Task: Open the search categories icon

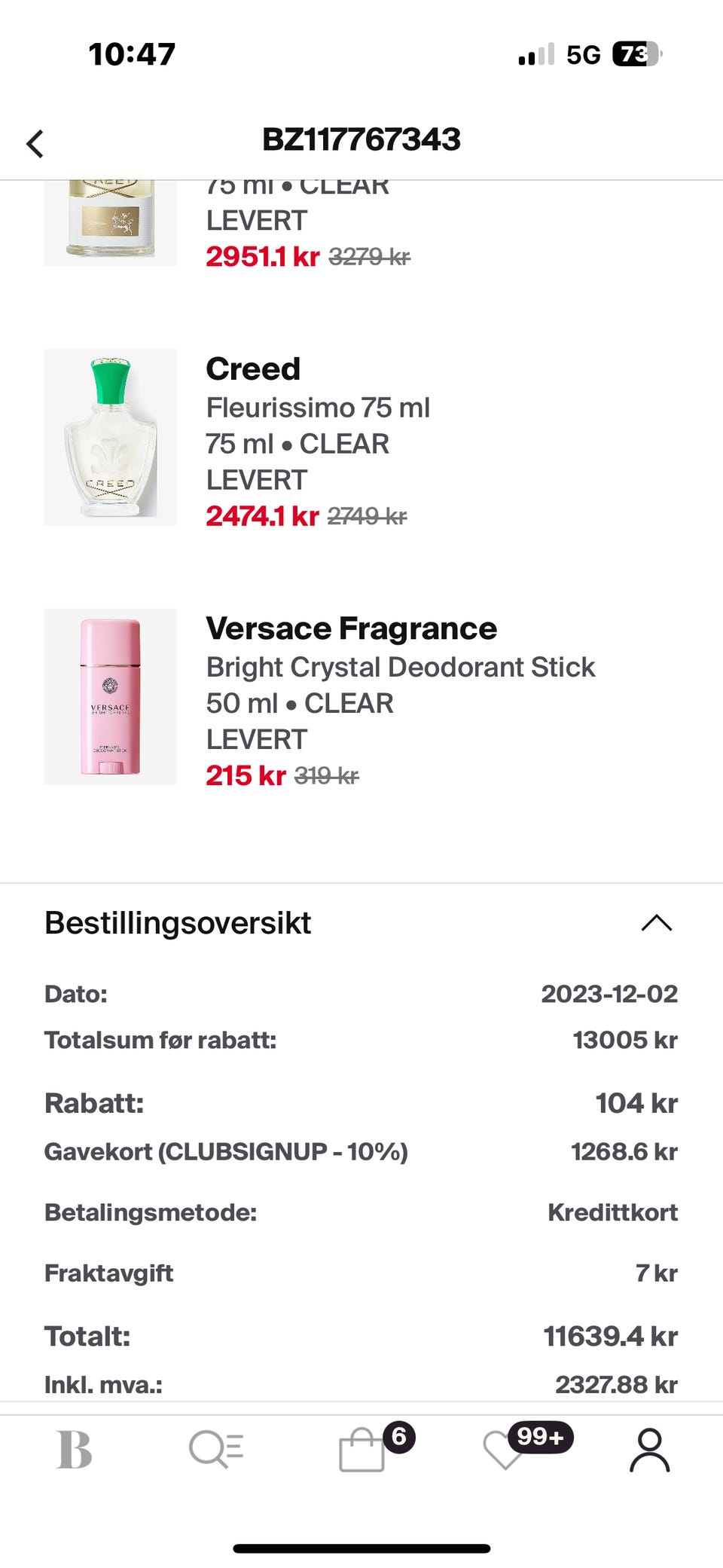Action: [x=216, y=1449]
